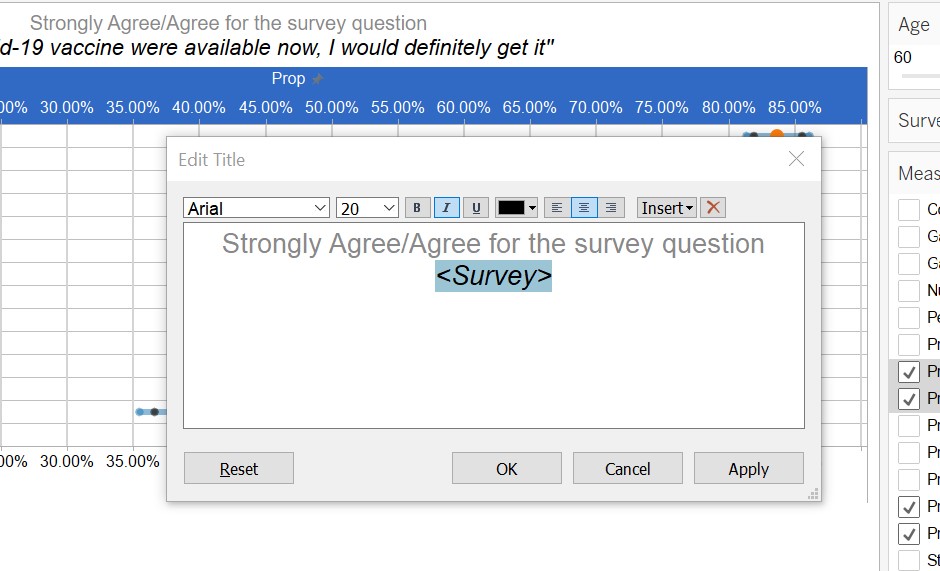Toggle italic formatting for title text

446,208
